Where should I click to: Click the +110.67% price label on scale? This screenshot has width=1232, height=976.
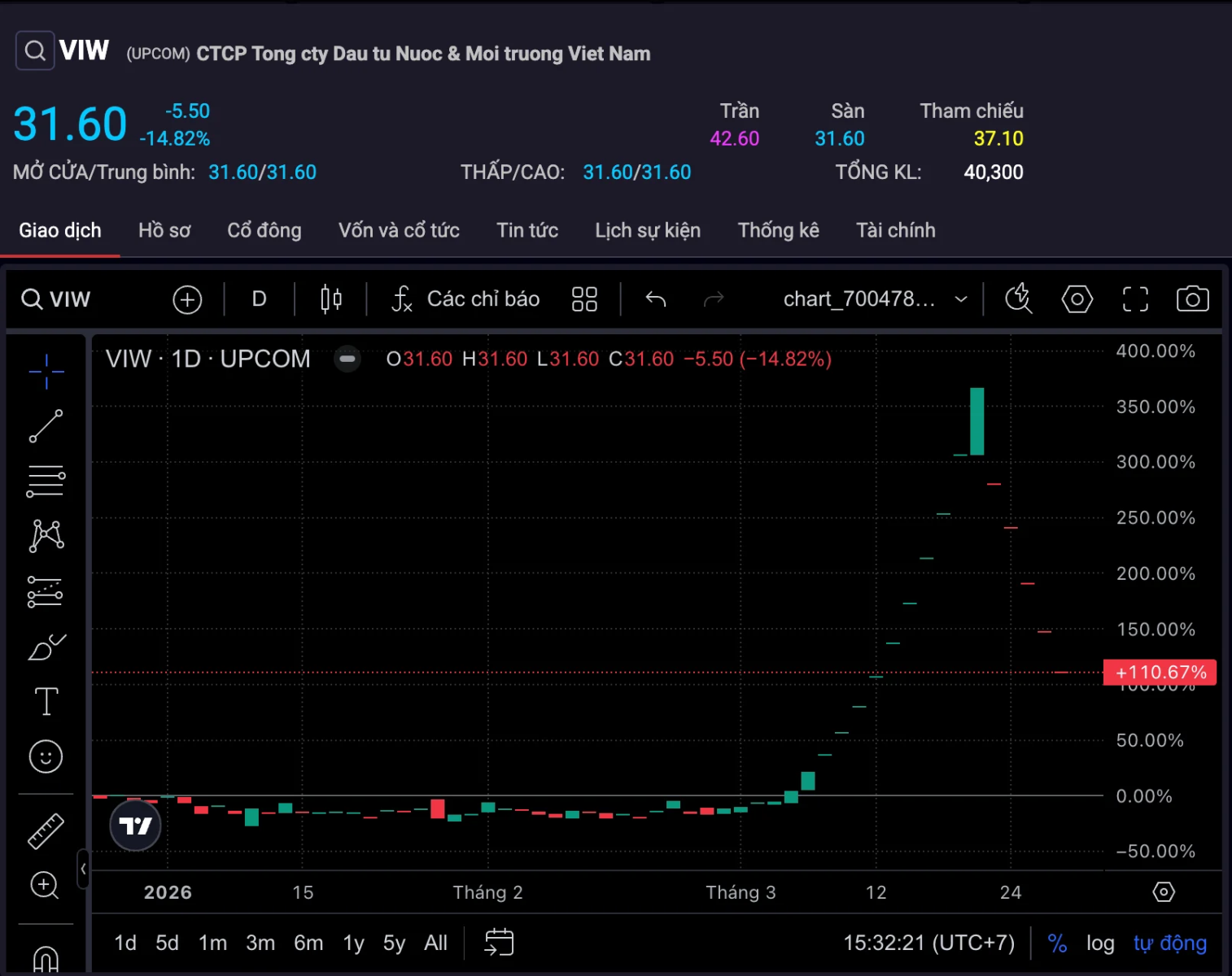coord(1160,673)
